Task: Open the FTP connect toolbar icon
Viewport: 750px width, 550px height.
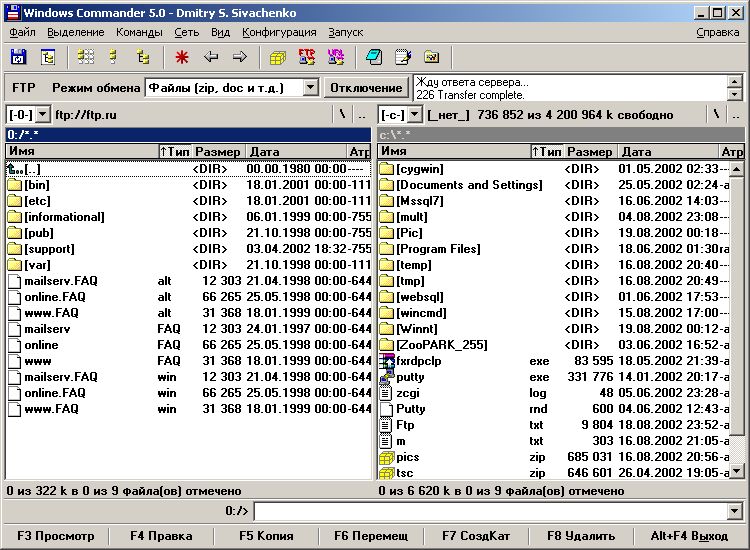Action: 307,57
